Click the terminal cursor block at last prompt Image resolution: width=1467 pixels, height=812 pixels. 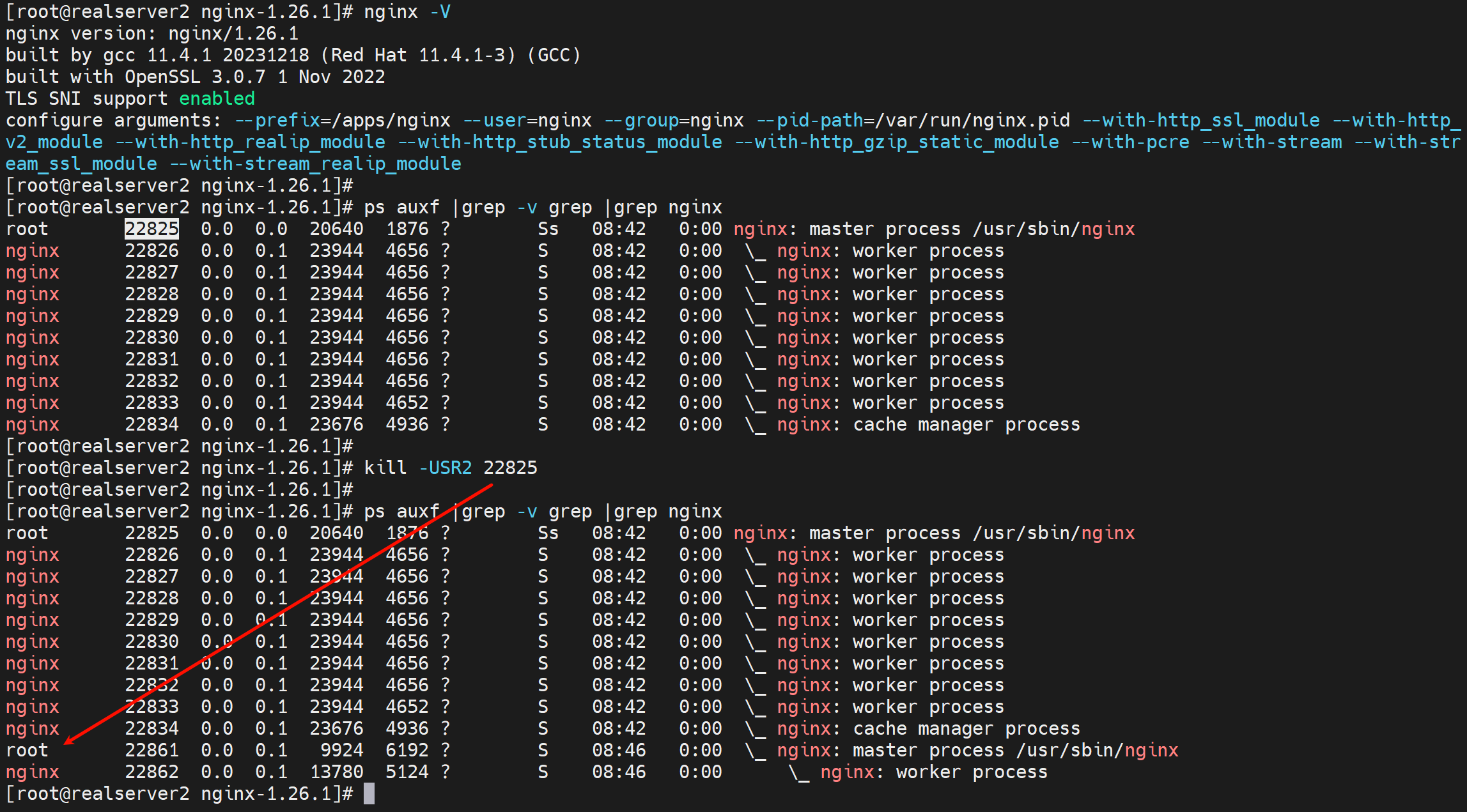(x=369, y=793)
